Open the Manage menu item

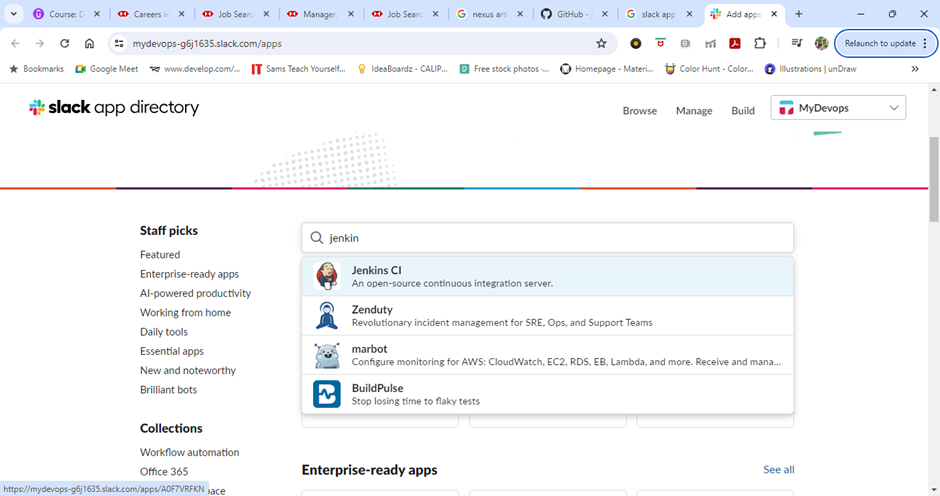pyautogui.click(x=694, y=110)
